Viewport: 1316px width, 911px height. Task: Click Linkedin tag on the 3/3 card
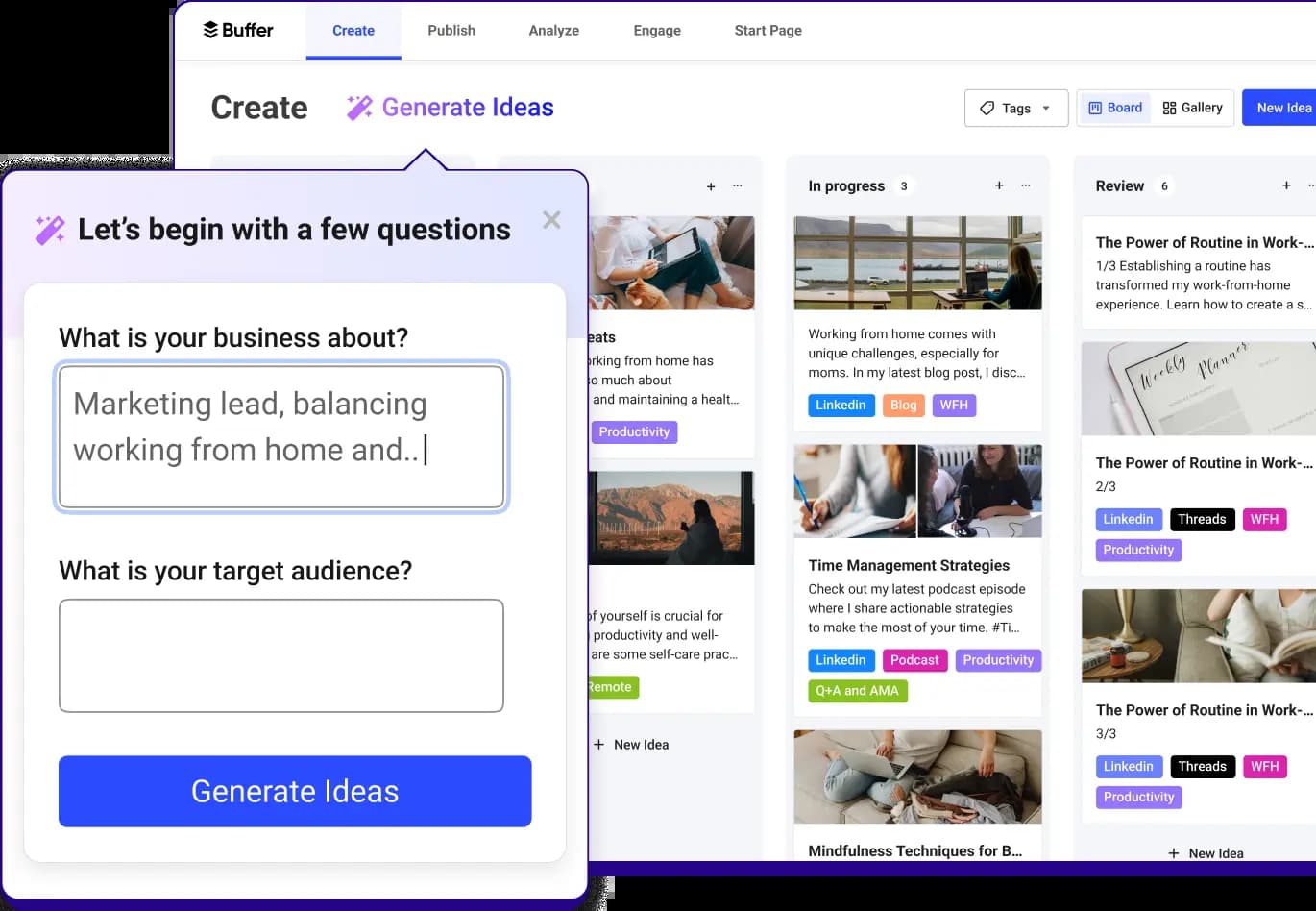pos(1128,766)
